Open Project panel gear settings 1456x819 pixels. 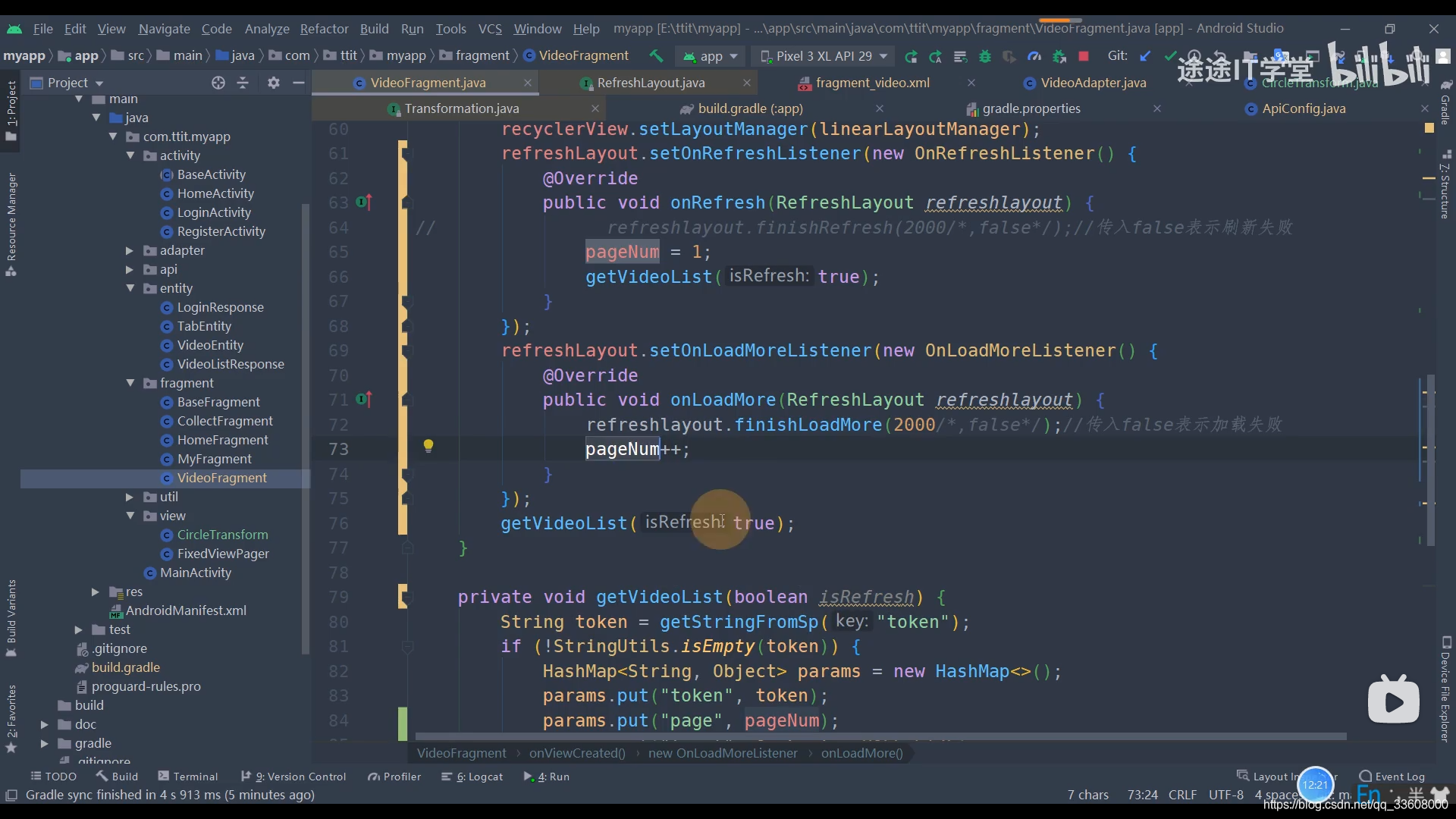click(274, 83)
